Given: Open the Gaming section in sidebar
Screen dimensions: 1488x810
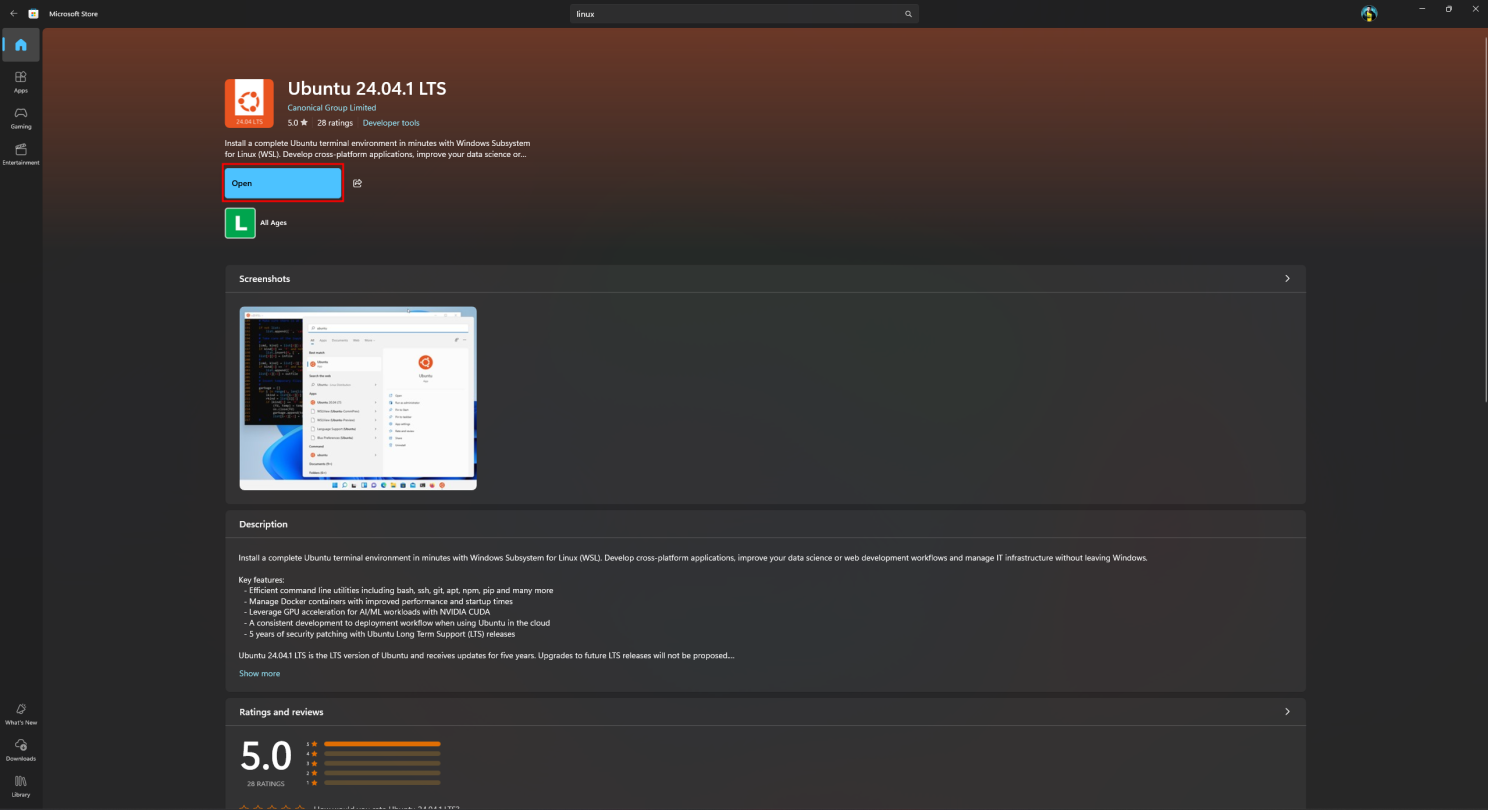Looking at the screenshot, I should coord(21,118).
